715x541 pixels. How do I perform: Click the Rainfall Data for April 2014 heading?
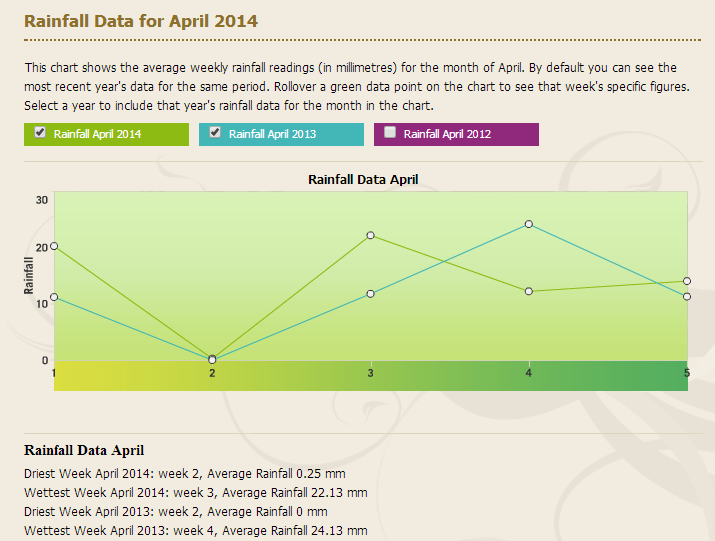tap(141, 21)
